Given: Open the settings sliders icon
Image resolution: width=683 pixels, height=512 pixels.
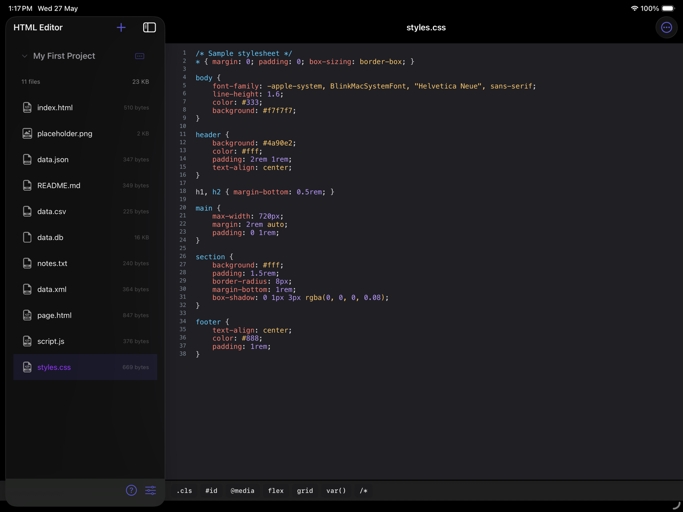Looking at the screenshot, I should coord(151,490).
